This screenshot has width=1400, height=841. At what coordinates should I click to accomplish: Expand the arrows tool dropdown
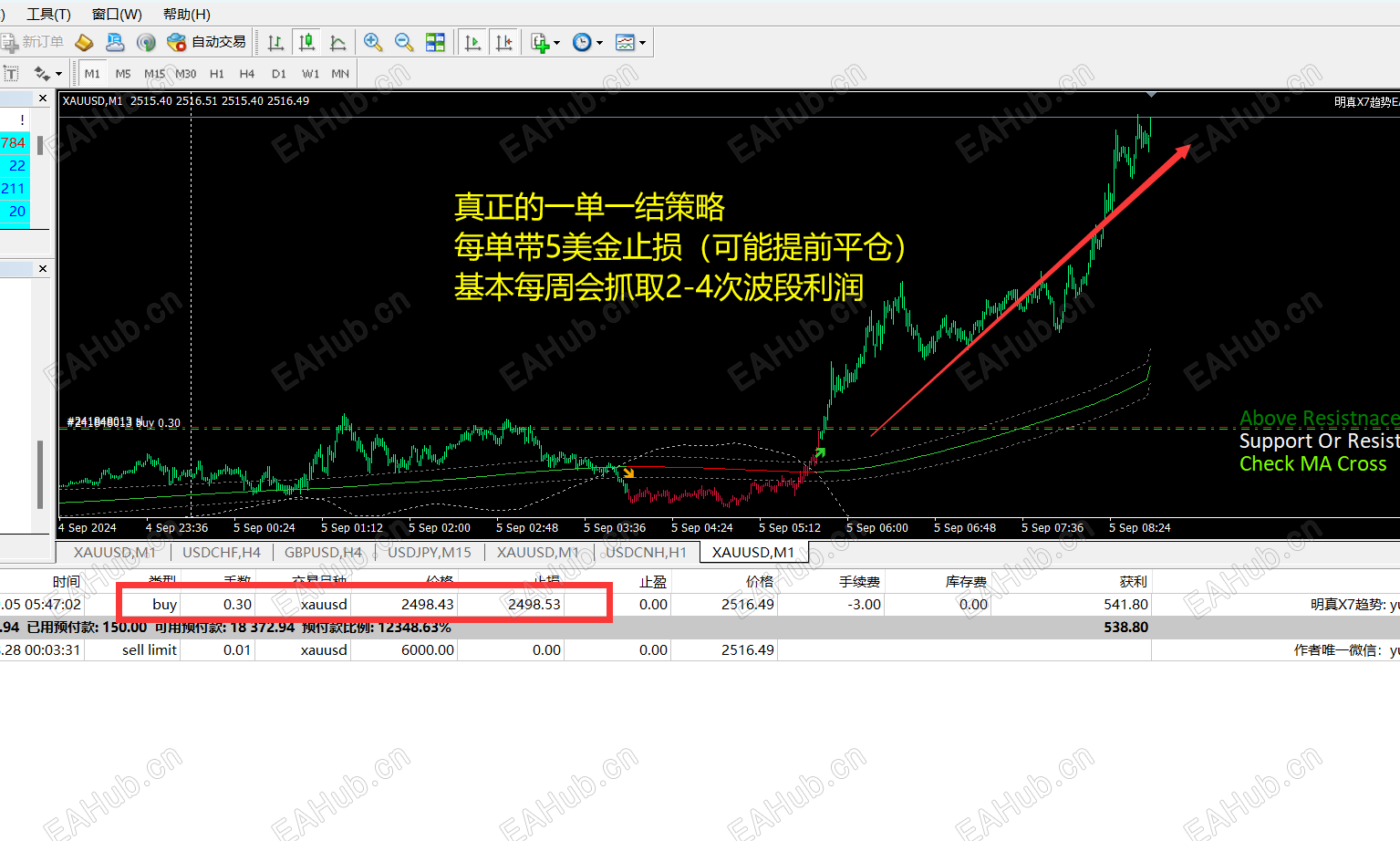[x=58, y=75]
